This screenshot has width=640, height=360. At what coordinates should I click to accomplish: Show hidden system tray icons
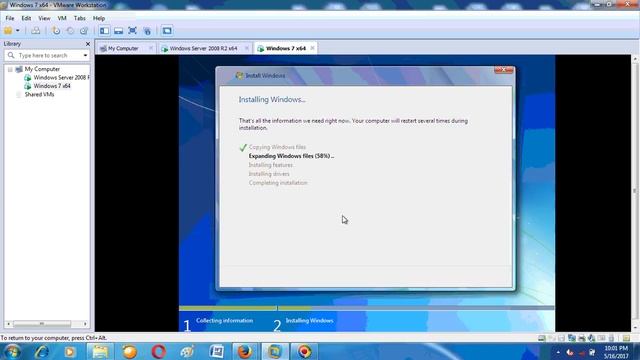558,352
